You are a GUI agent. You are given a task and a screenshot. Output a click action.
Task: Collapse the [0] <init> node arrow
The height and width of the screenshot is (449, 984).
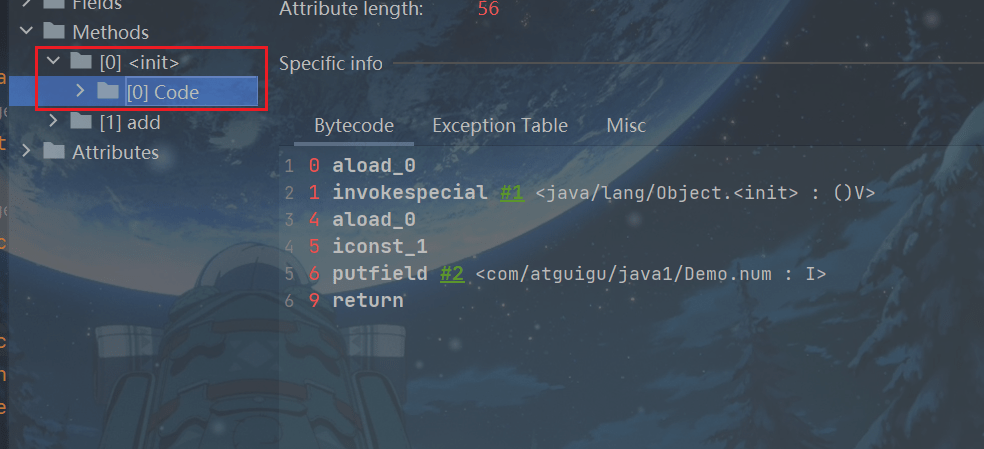click(x=54, y=62)
